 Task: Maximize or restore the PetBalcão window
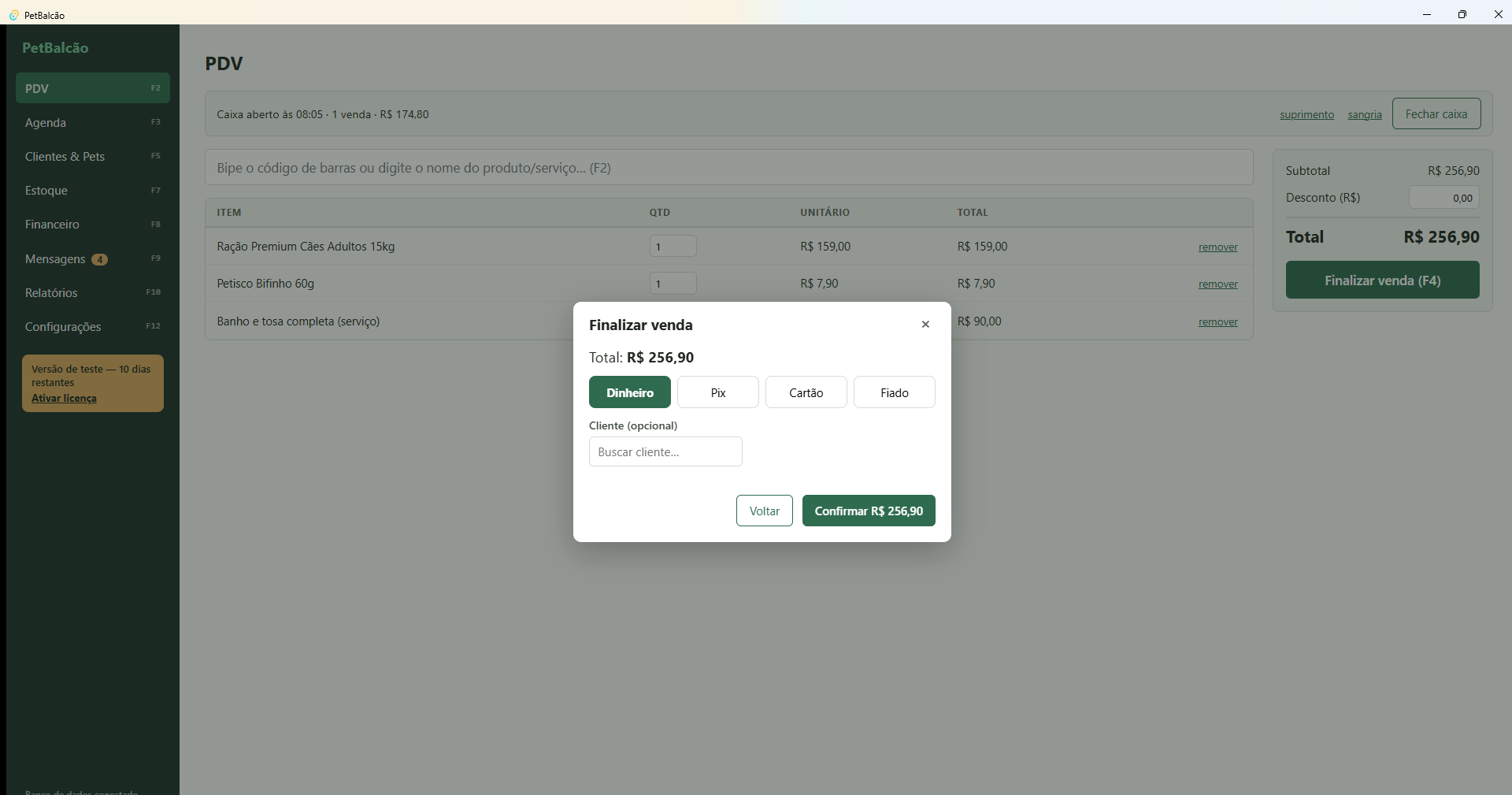point(1462,14)
